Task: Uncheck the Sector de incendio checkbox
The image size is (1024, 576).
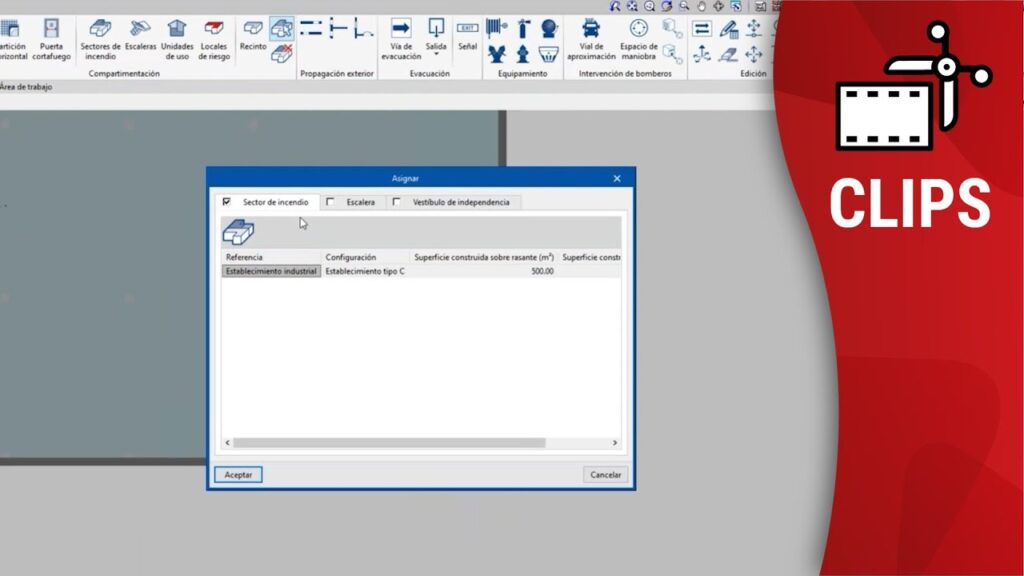Action: pyautogui.click(x=227, y=202)
